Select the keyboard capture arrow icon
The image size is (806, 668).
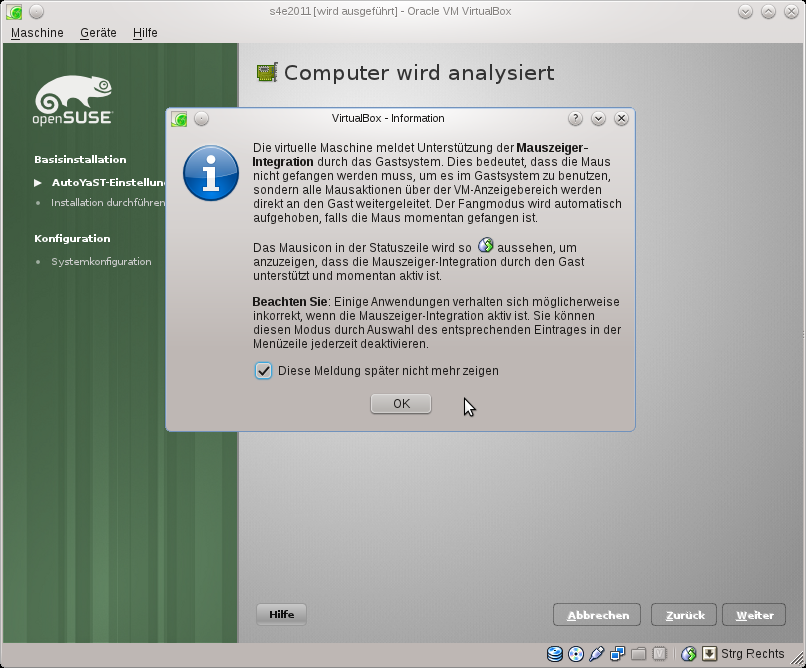pyautogui.click(x=709, y=654)
